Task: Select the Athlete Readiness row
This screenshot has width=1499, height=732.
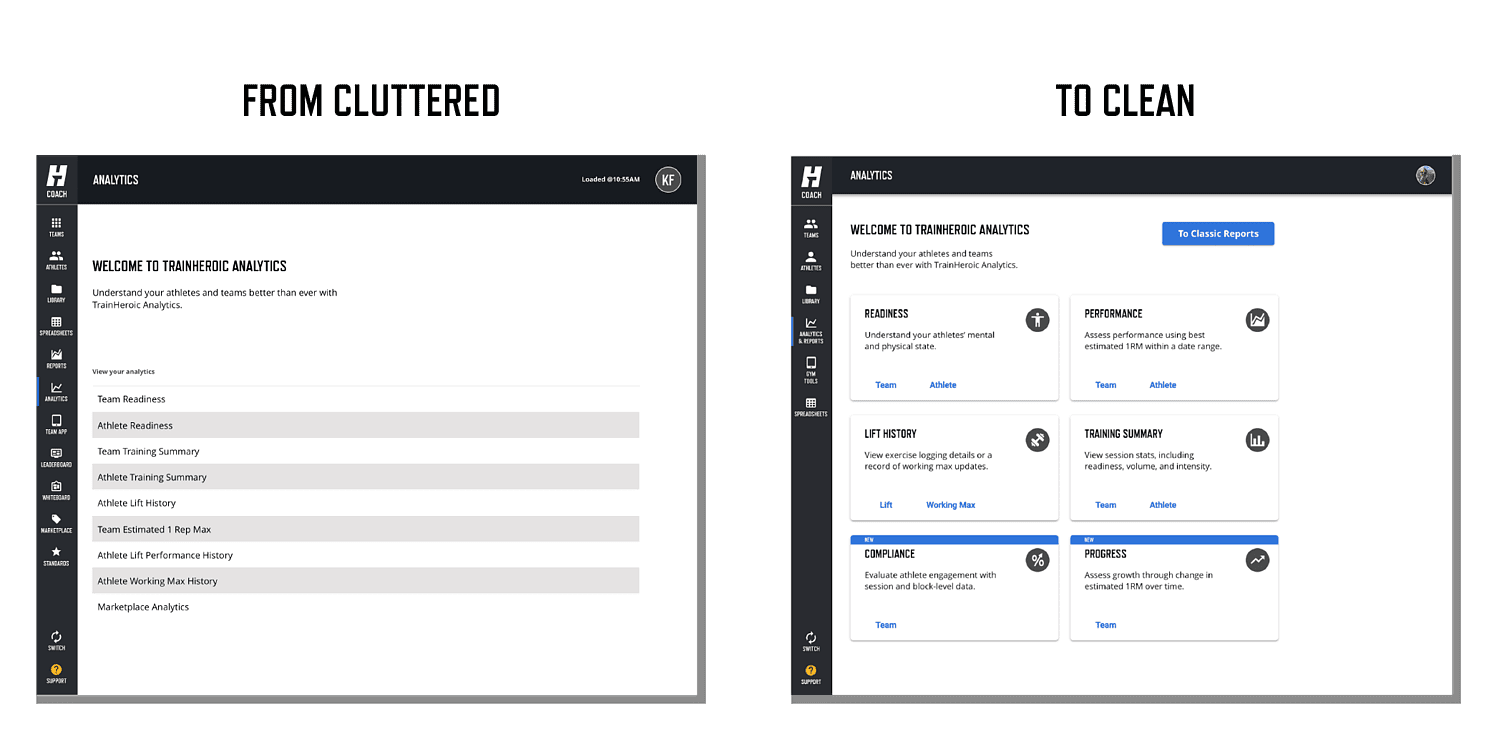Action: pyautogui.click(x=366, y=425)
